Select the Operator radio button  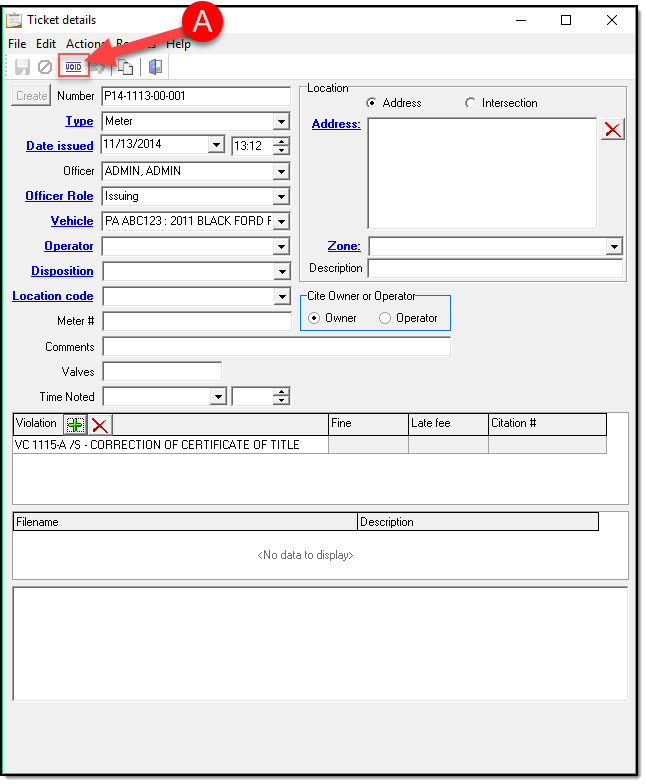click(386, 318)
